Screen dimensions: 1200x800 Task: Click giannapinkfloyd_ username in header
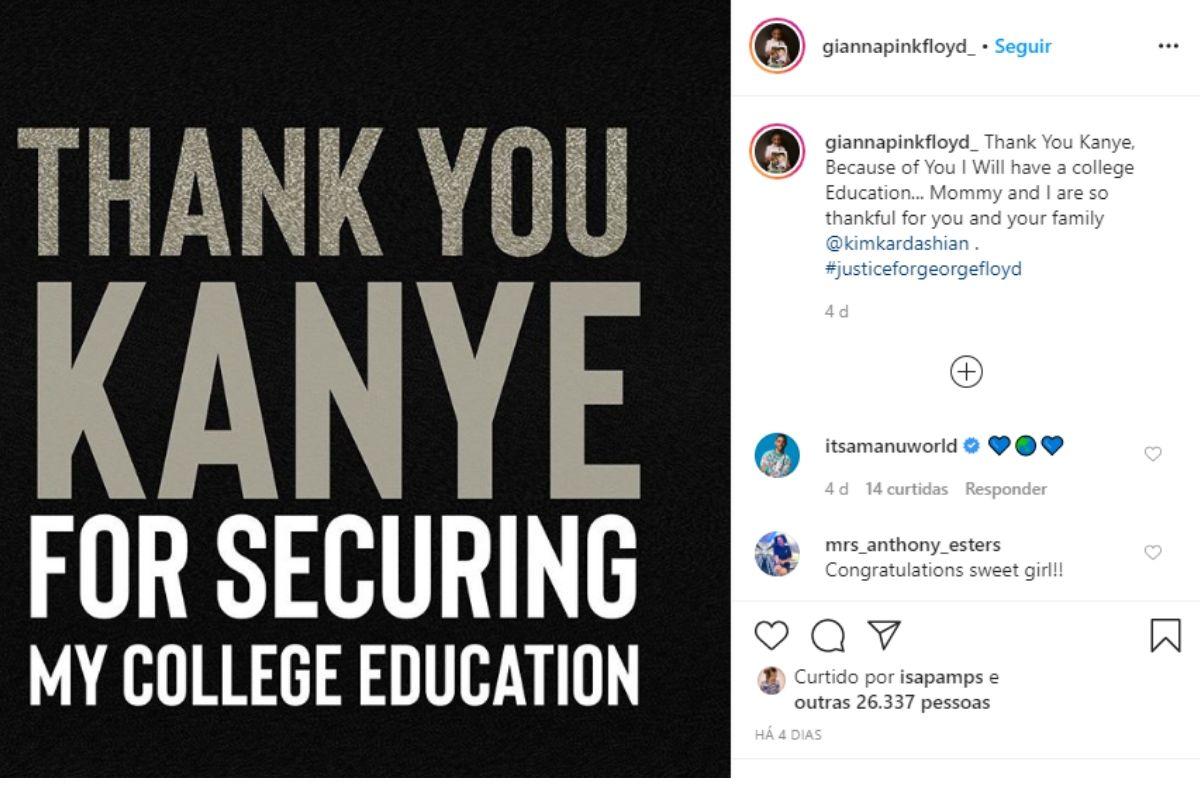(898, 47)
